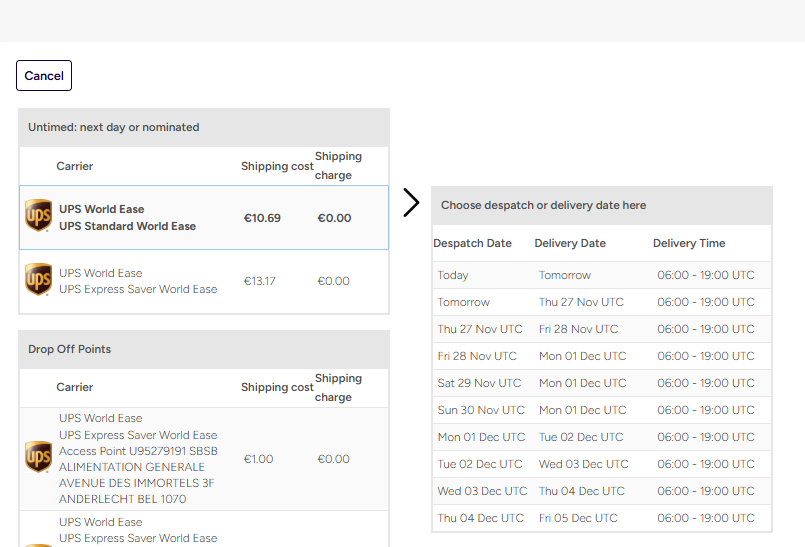Viewport: 805px width, 547px height.
Task: Pick the Tomorrow despatch date
Action: pyautogui.click(x=463, y=302)
